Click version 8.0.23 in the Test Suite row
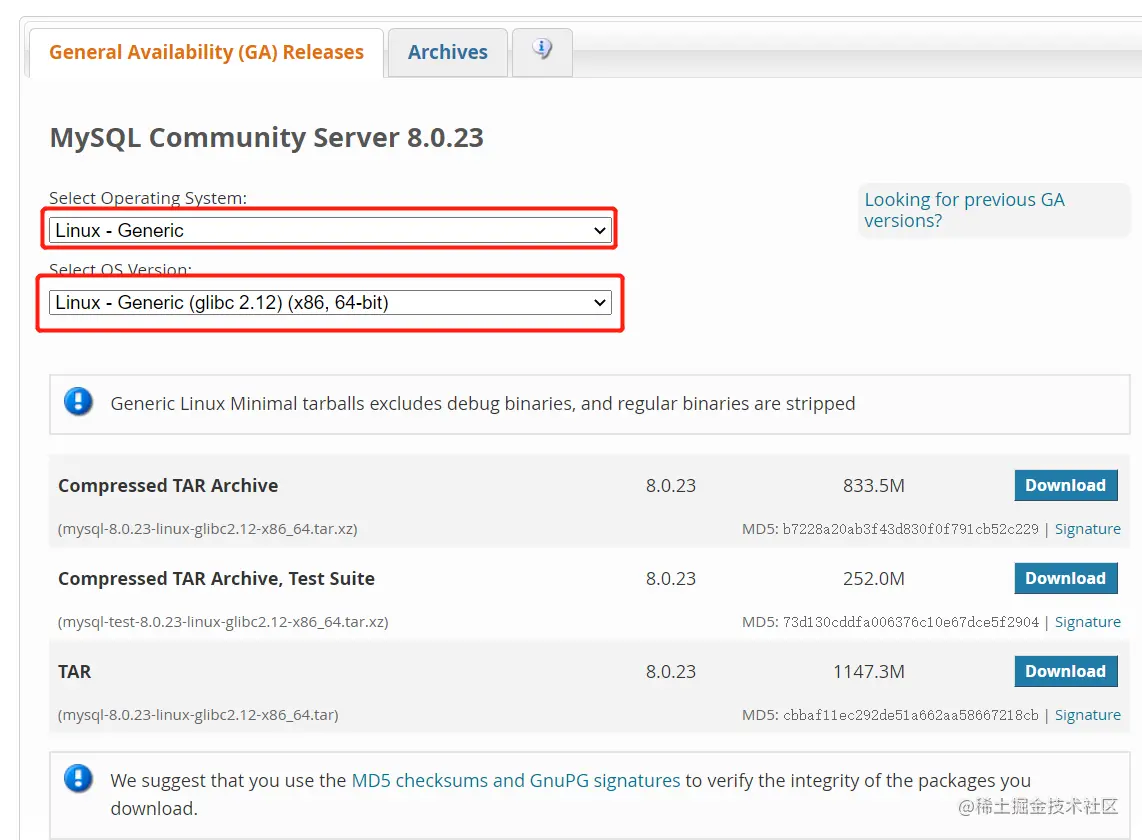 (671, 578)
